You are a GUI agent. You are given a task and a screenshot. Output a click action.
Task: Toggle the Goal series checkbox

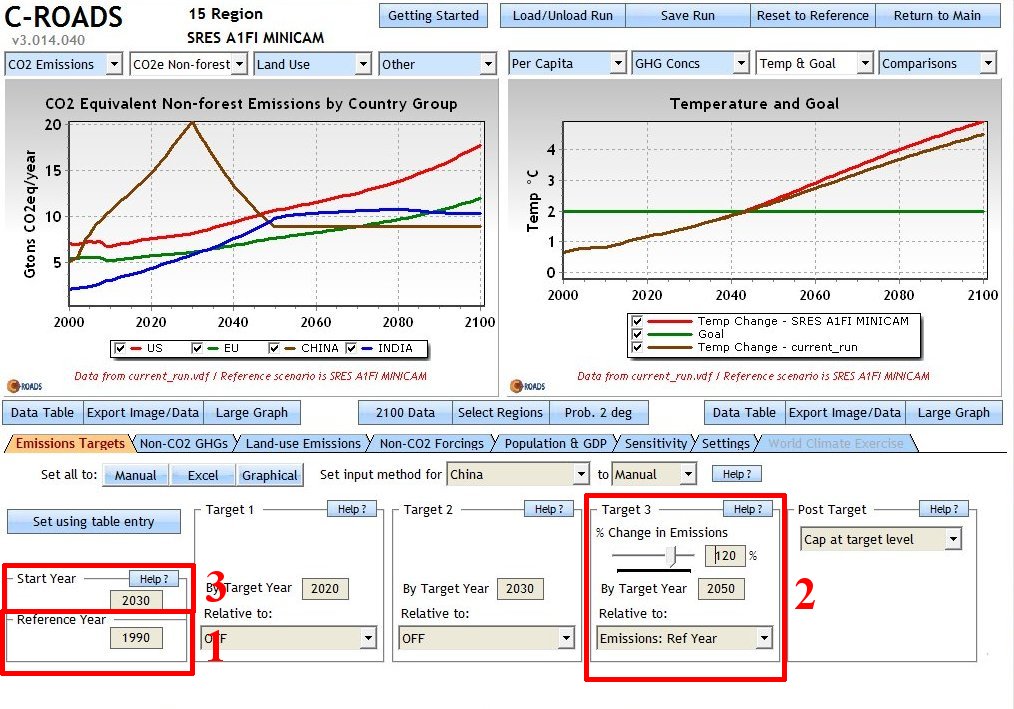tap(637, 334)
